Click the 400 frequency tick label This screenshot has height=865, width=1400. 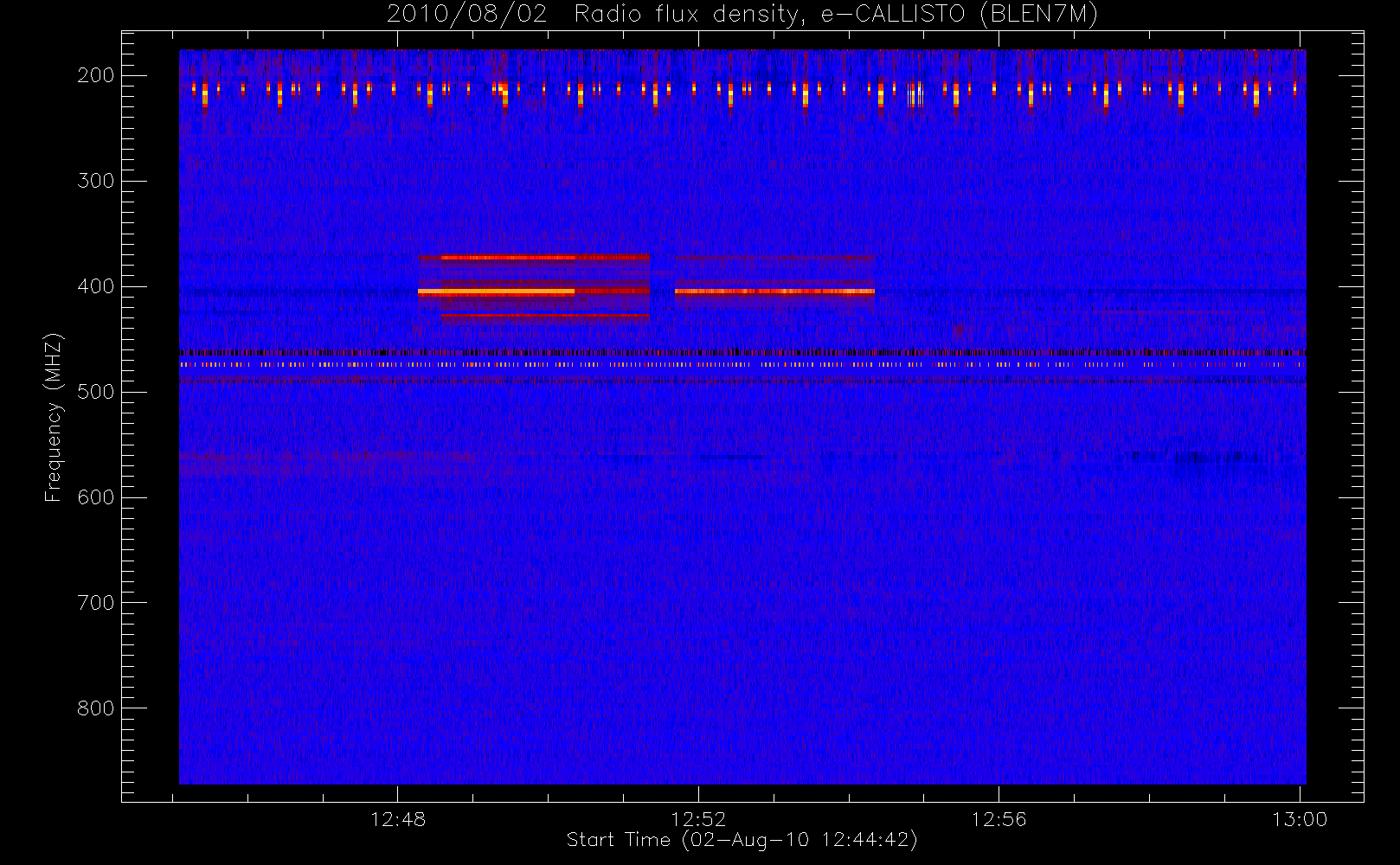[96, 286]
